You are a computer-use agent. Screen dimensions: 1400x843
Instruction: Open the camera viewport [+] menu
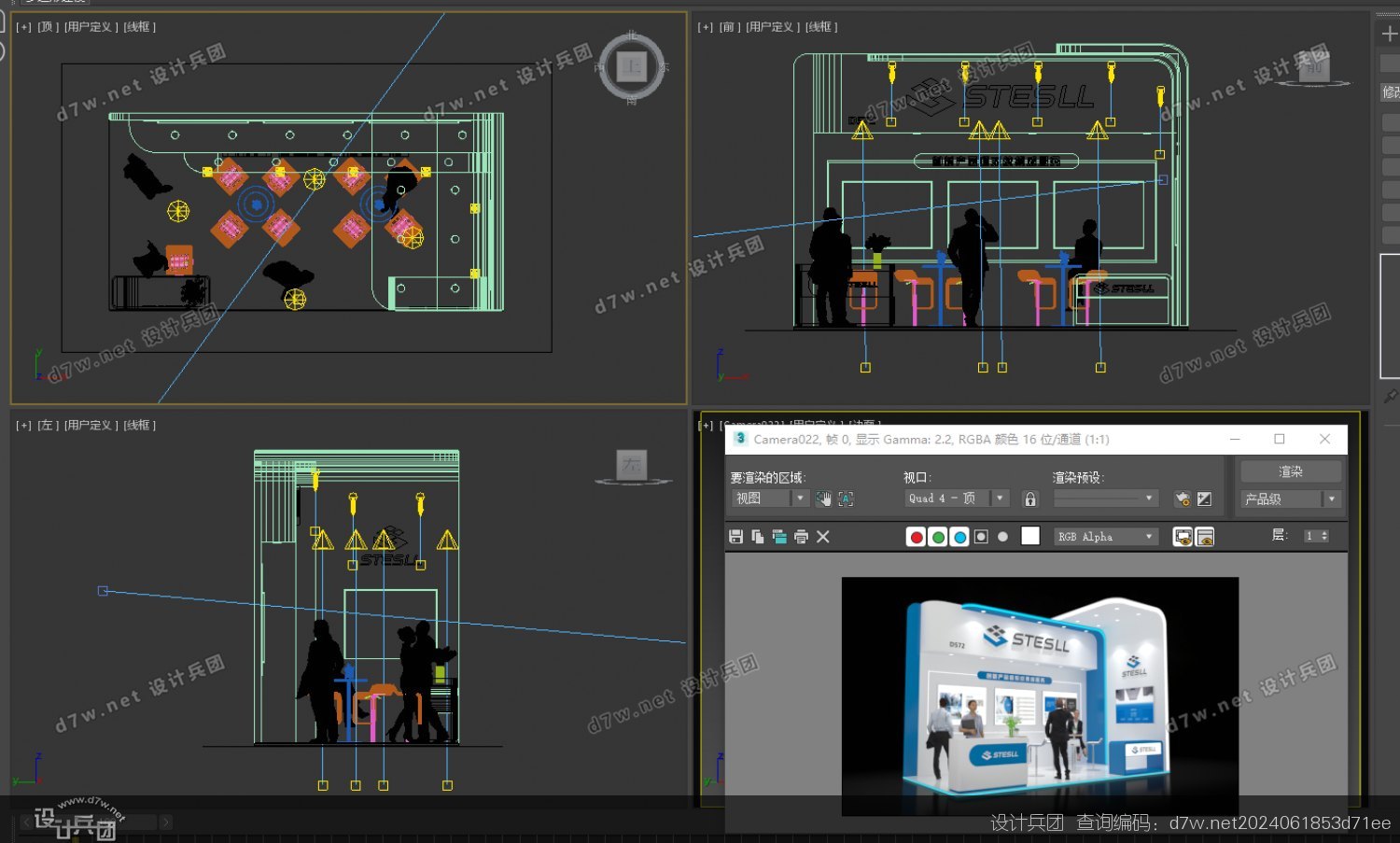[x=705, y=424]
